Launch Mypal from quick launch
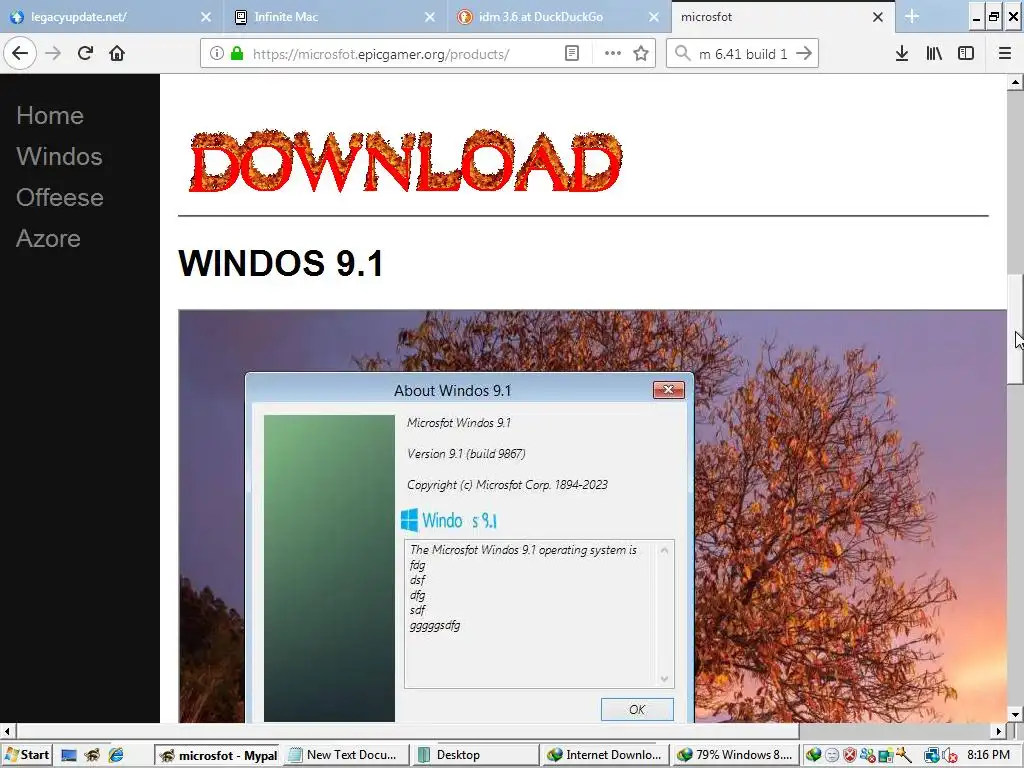 point(92,755)
